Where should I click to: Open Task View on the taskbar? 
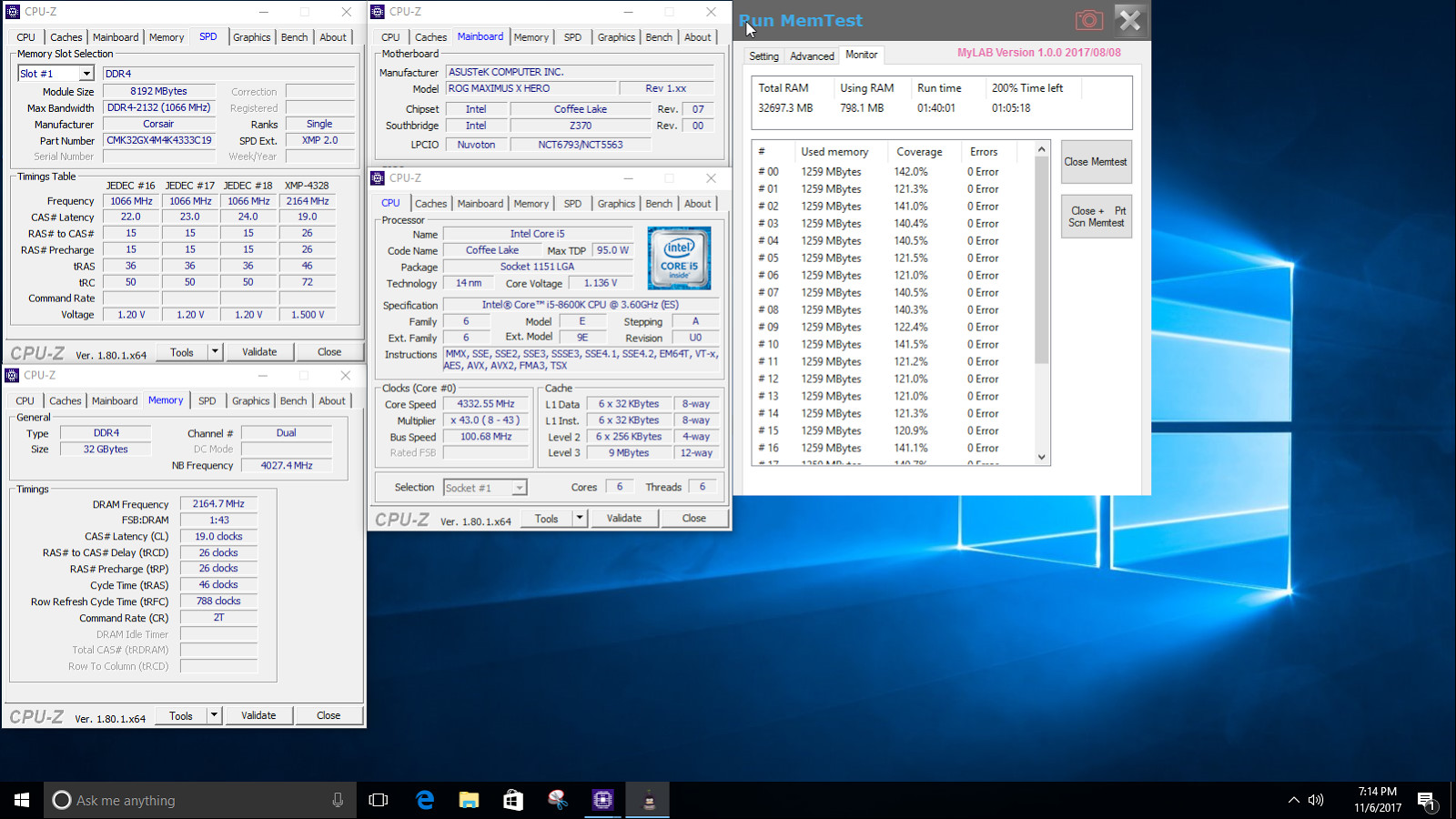tap(379, 800)
